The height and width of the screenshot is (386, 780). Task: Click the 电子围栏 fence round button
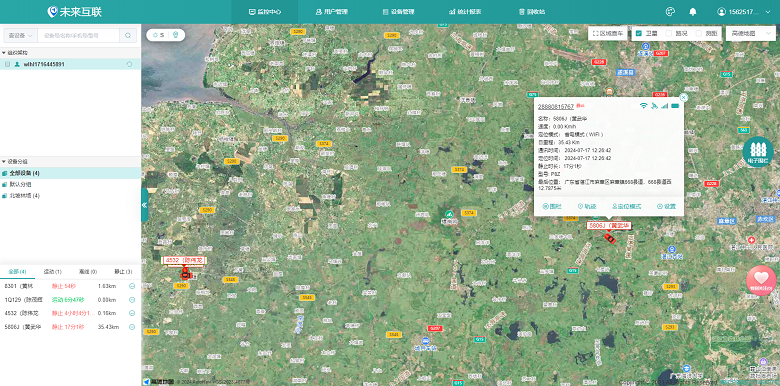coord(758,152)
